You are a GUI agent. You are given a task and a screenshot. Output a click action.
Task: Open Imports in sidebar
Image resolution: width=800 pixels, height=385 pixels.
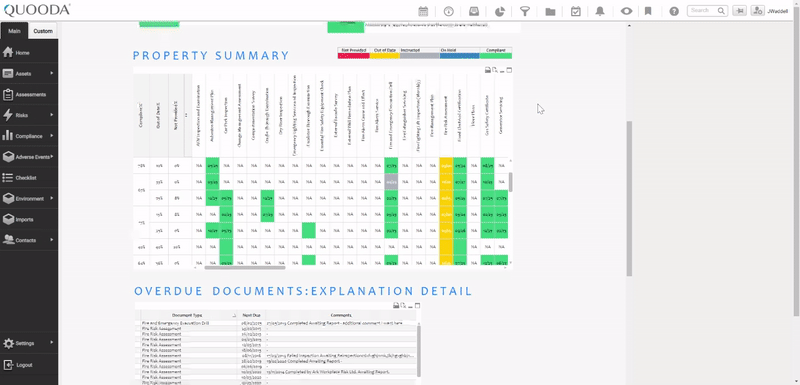click(x=29, y=219)
